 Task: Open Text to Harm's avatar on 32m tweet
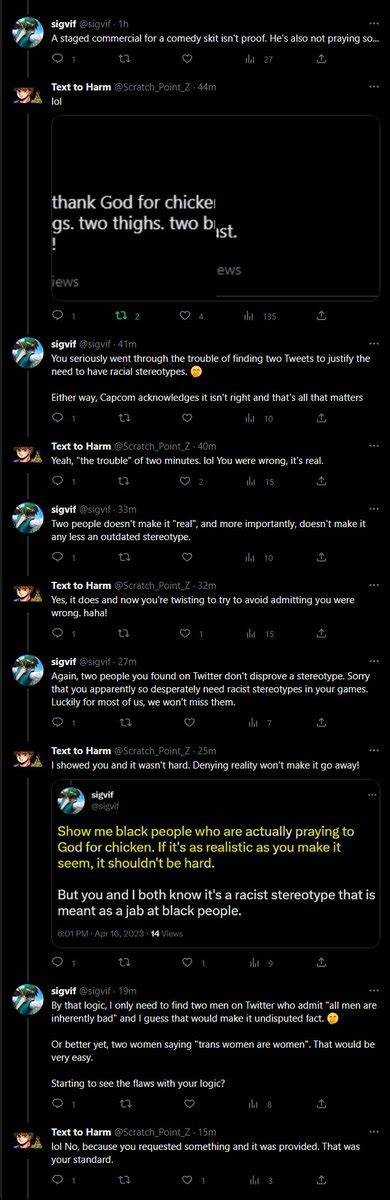[x=27, y=593]
